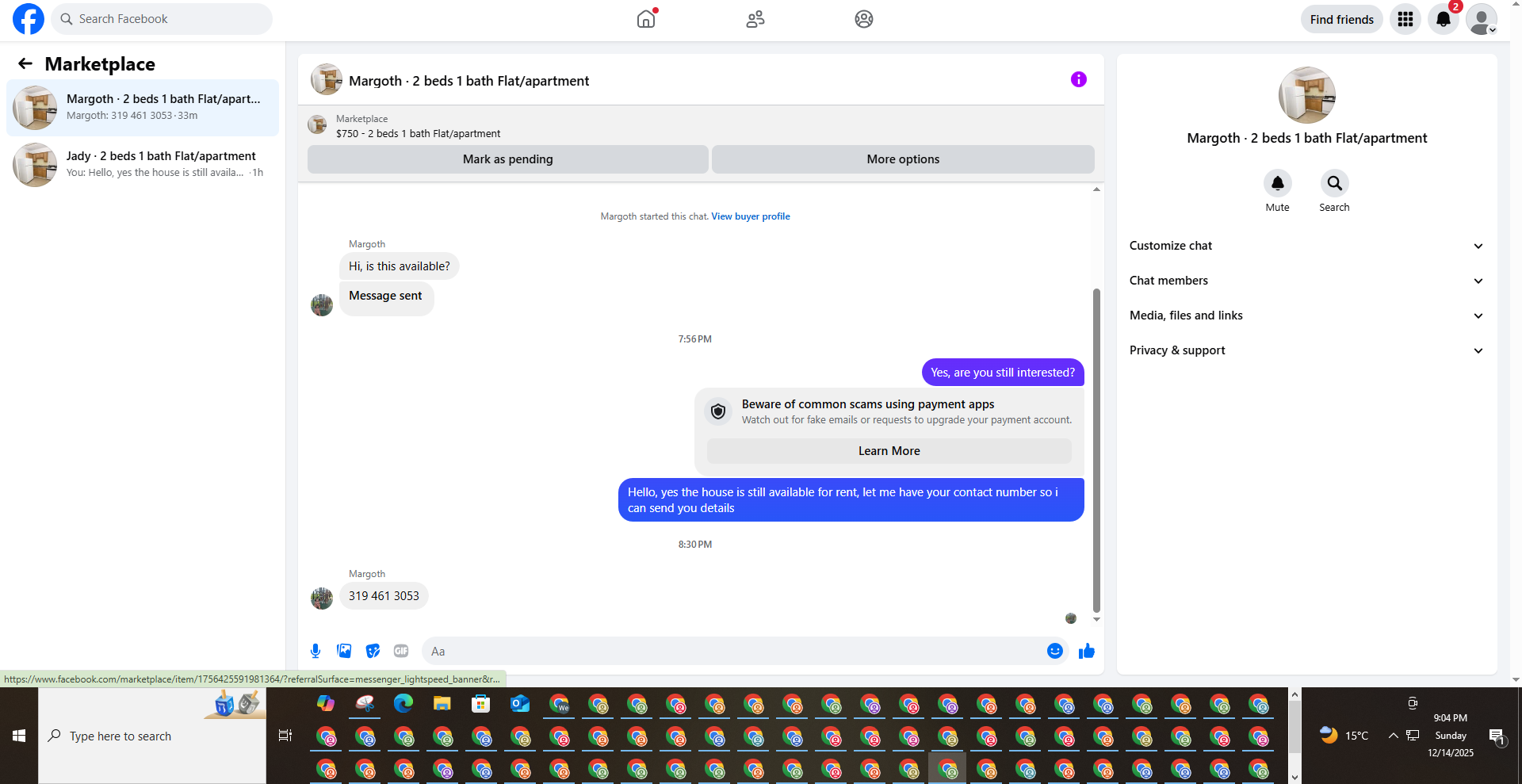The height and width of the screenshot is (784, 1522).
Task: Expand Customize chat section
Action: (1307, 246)
